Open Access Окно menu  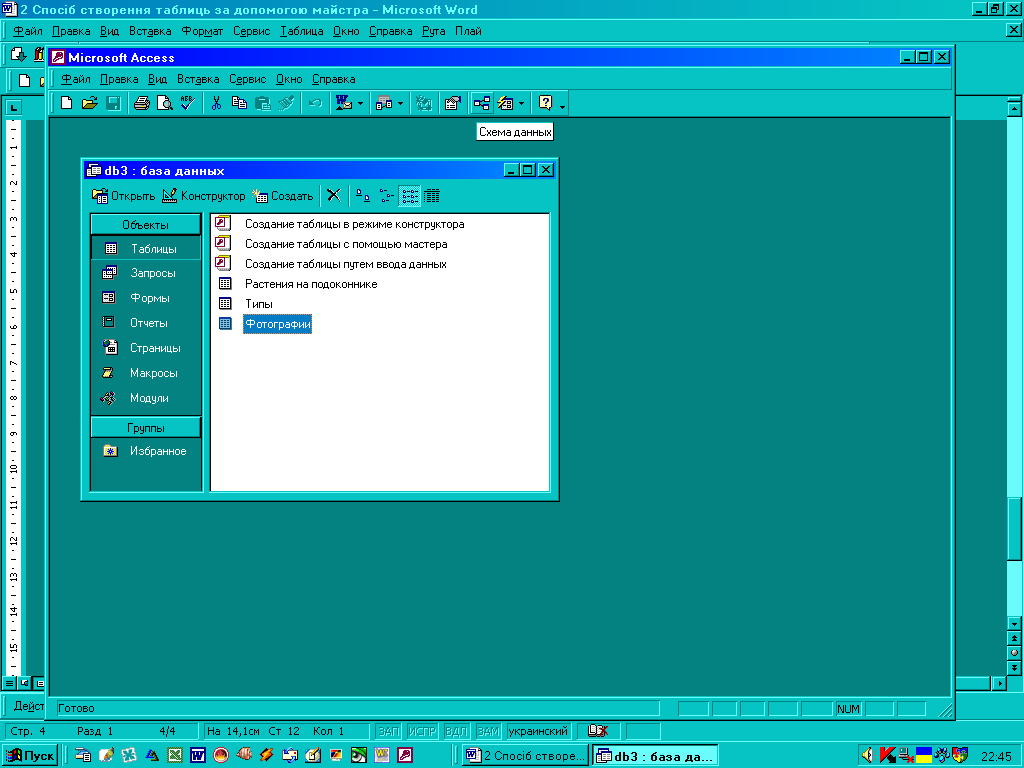[x=289, y=79]
